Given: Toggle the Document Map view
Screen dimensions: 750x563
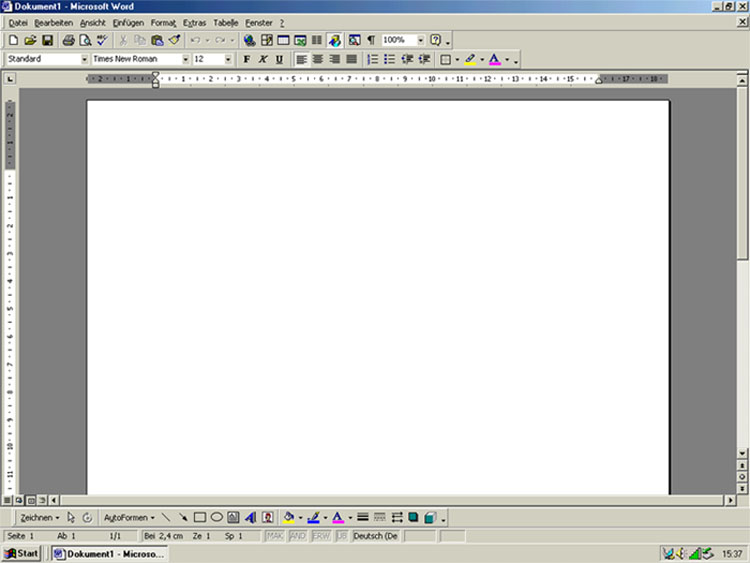Looking at the screenshot, I should pos(354,40).
